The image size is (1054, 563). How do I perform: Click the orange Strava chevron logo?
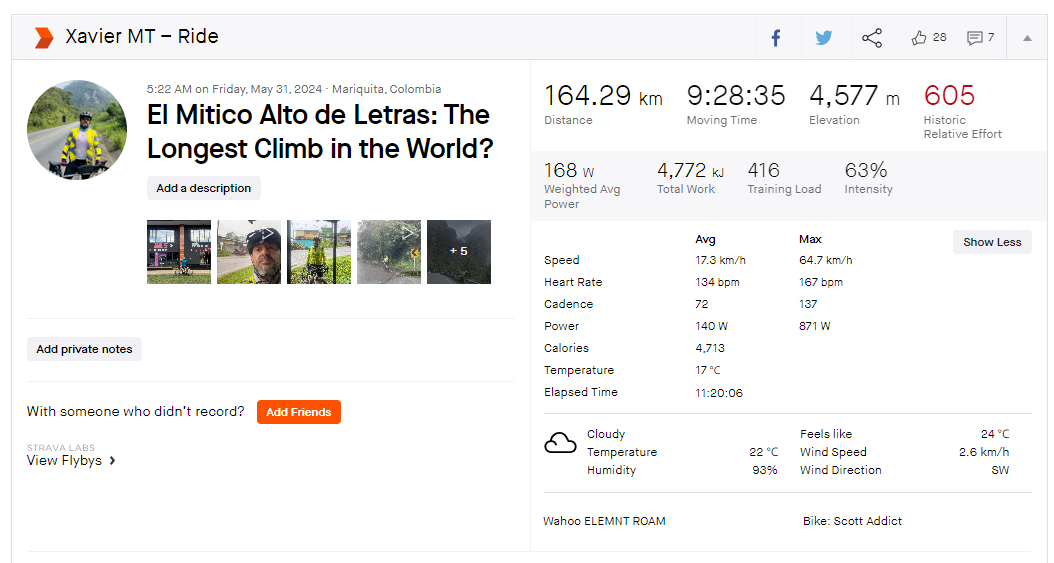tap(44, 38)
